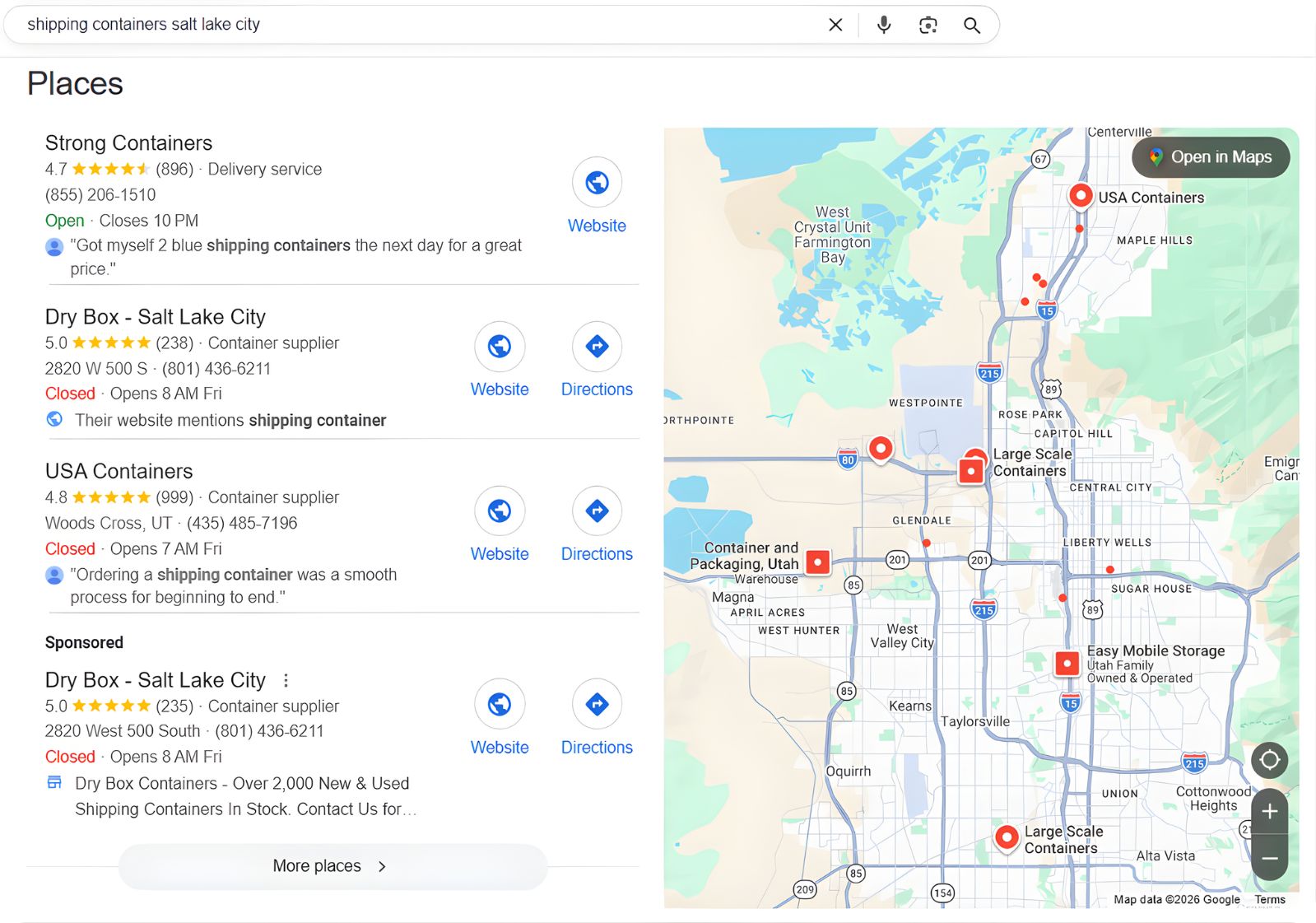Viewport: 1316px width, 923px height.
Task: Click the Directions label for USA Containers
Action: coord(597,554)
